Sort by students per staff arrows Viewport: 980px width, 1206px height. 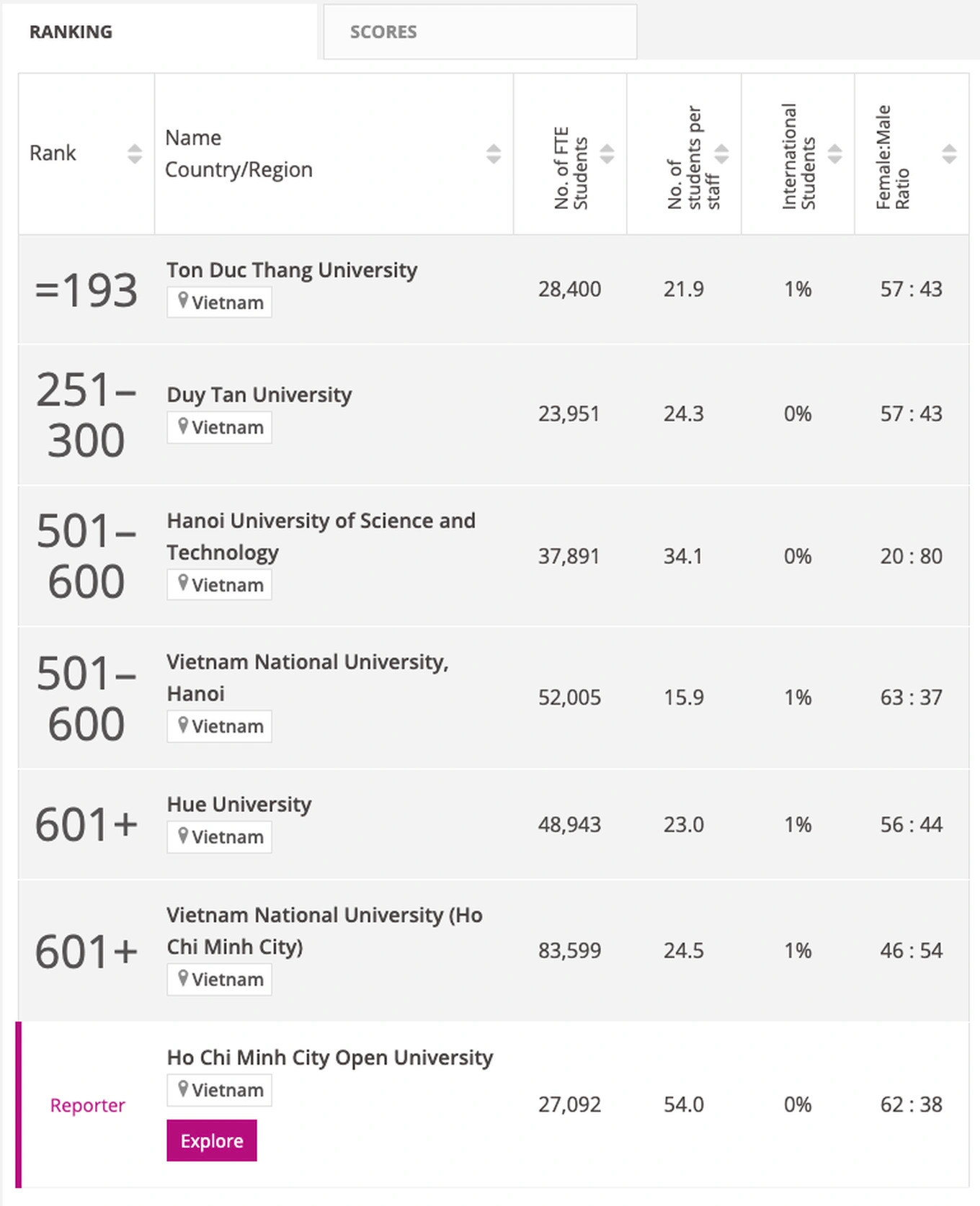point(721,153)
